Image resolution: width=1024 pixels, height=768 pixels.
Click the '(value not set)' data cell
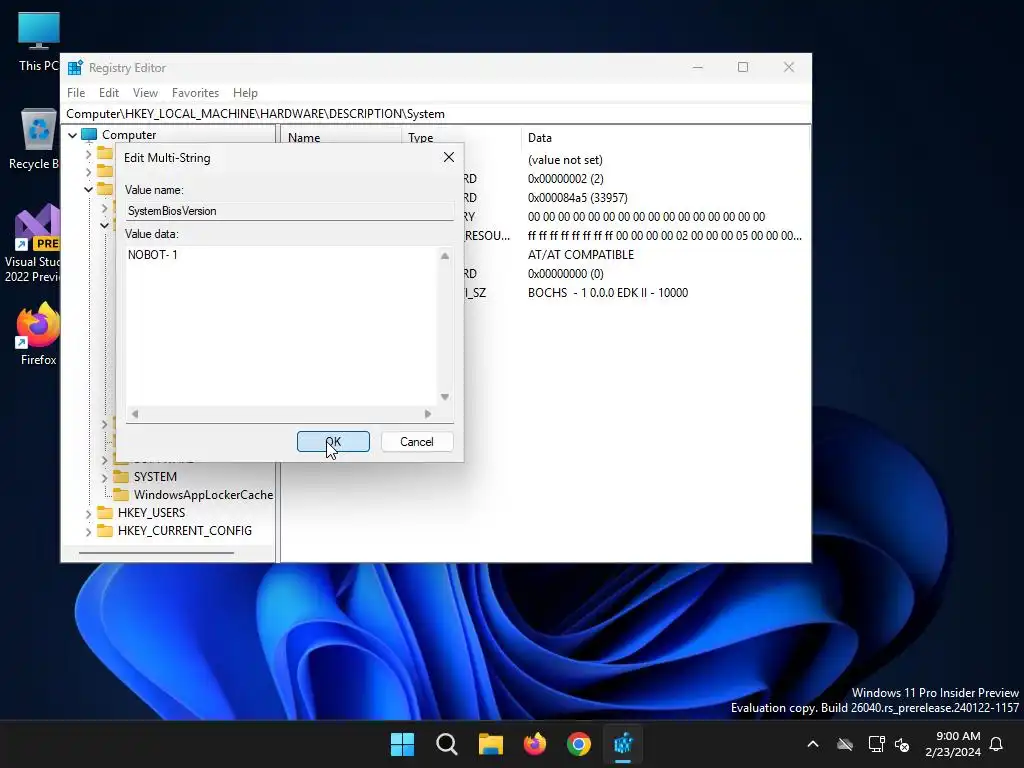[565, 160]
